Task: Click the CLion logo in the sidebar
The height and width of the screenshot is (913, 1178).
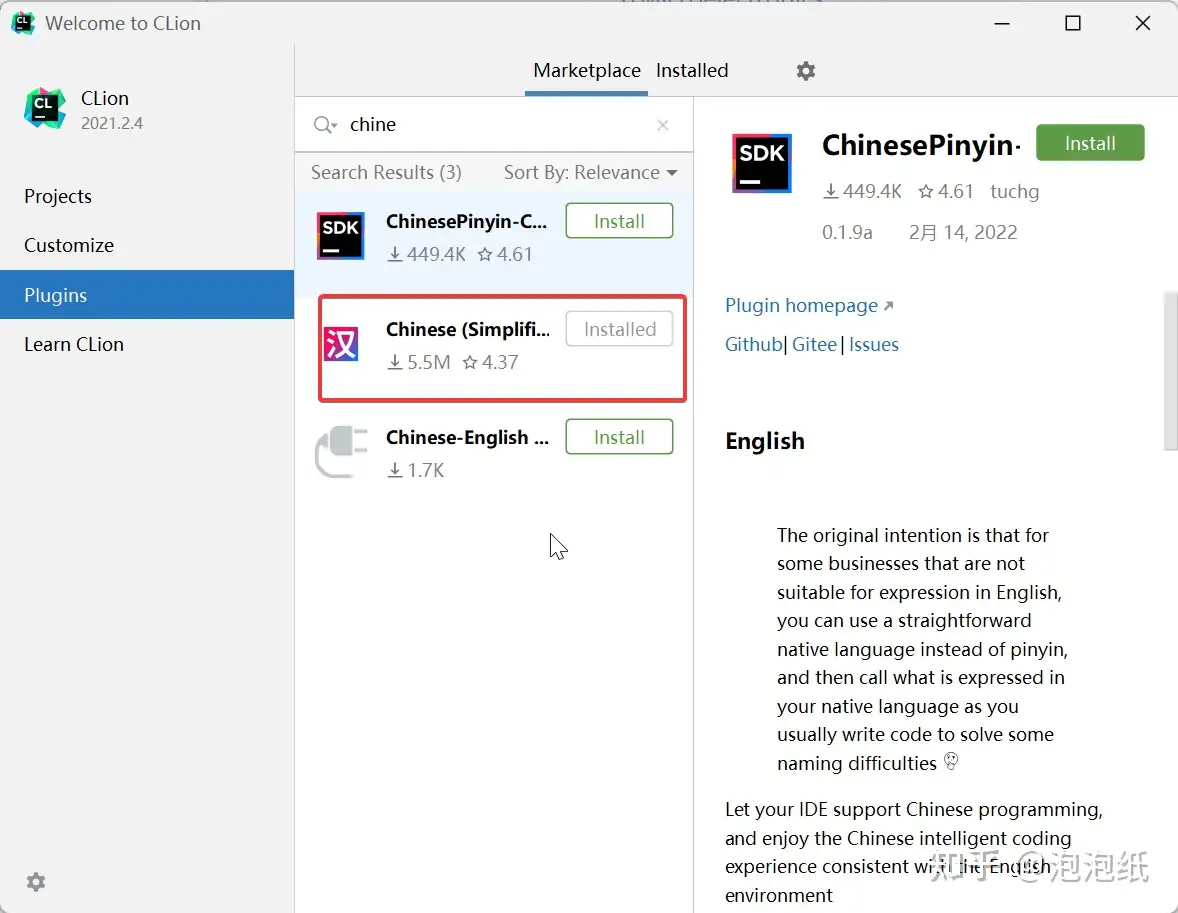Action: pos(45,109)
